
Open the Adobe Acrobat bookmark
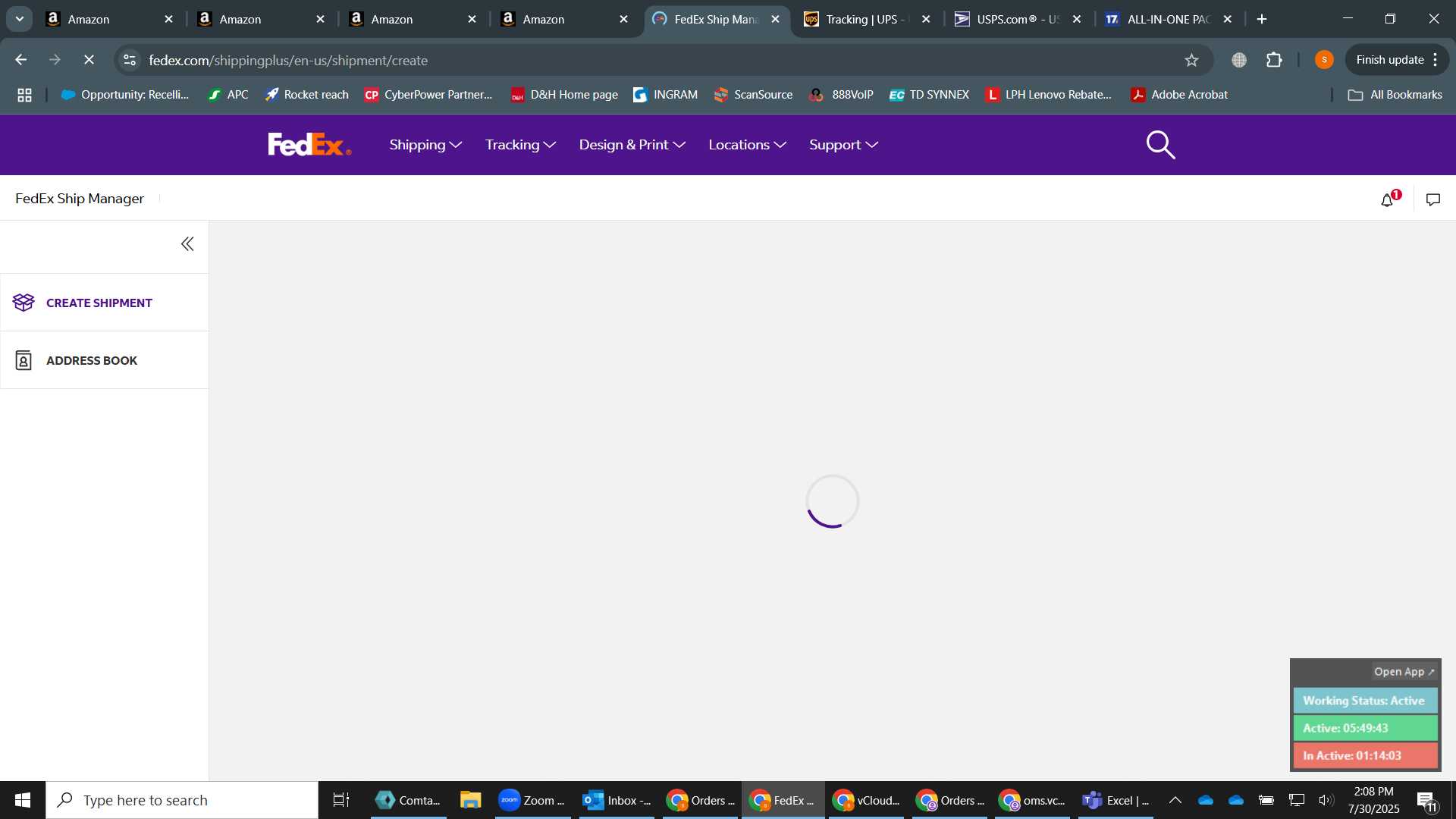[1179, 95]
